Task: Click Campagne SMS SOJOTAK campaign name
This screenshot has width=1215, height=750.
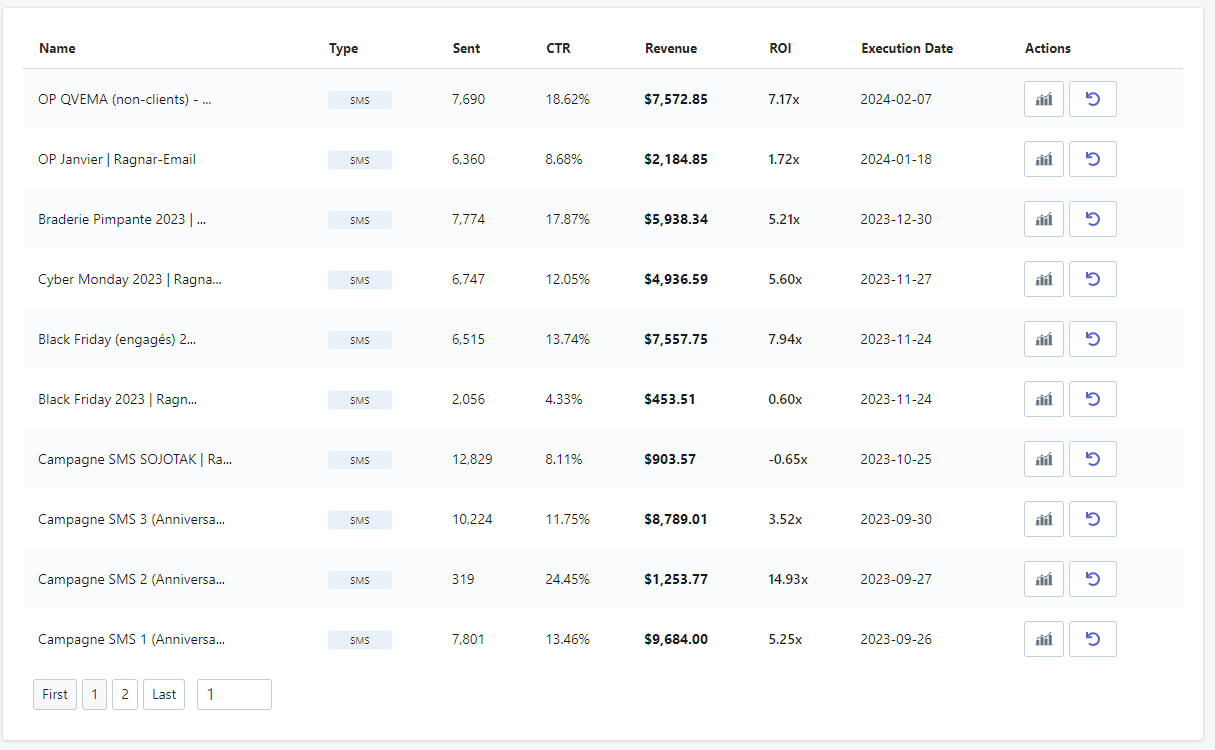Action: pyautogui.click(x=135, y=459)
